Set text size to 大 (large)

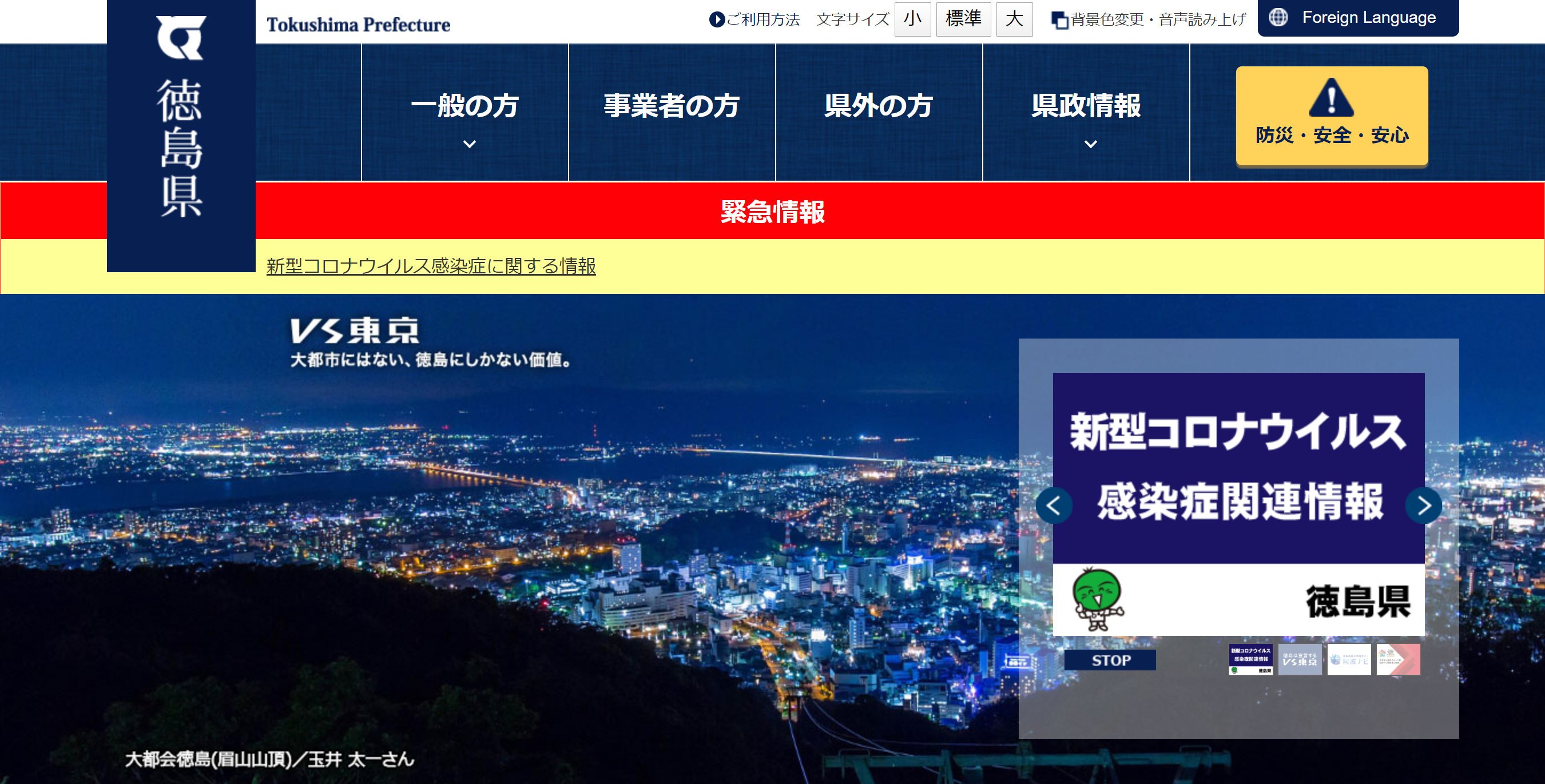pos(1014,19)
